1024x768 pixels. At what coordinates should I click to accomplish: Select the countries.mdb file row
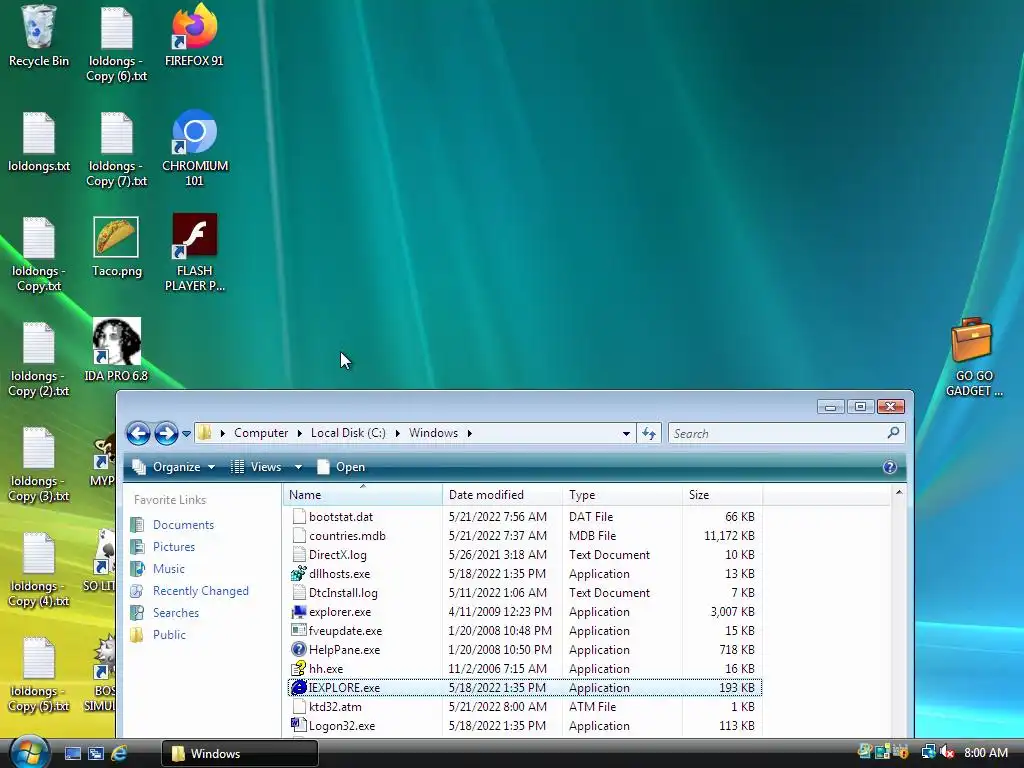tap(524, 536)
